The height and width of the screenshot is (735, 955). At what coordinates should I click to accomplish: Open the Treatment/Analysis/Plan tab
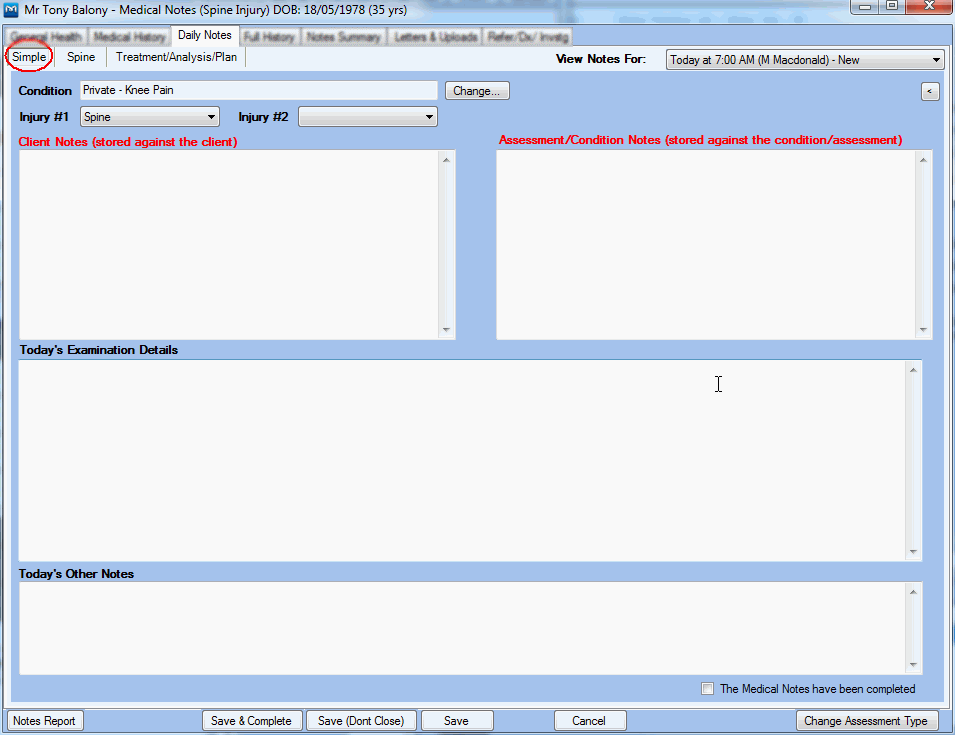(176, 57)
